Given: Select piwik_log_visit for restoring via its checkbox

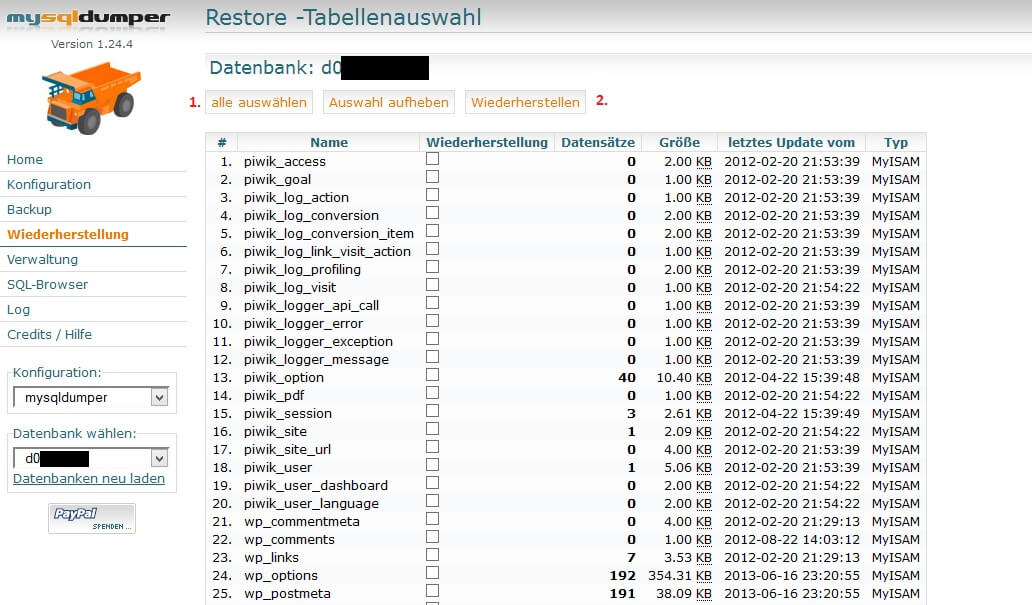Looking at the screenshot, I should [x=432, y=285].
